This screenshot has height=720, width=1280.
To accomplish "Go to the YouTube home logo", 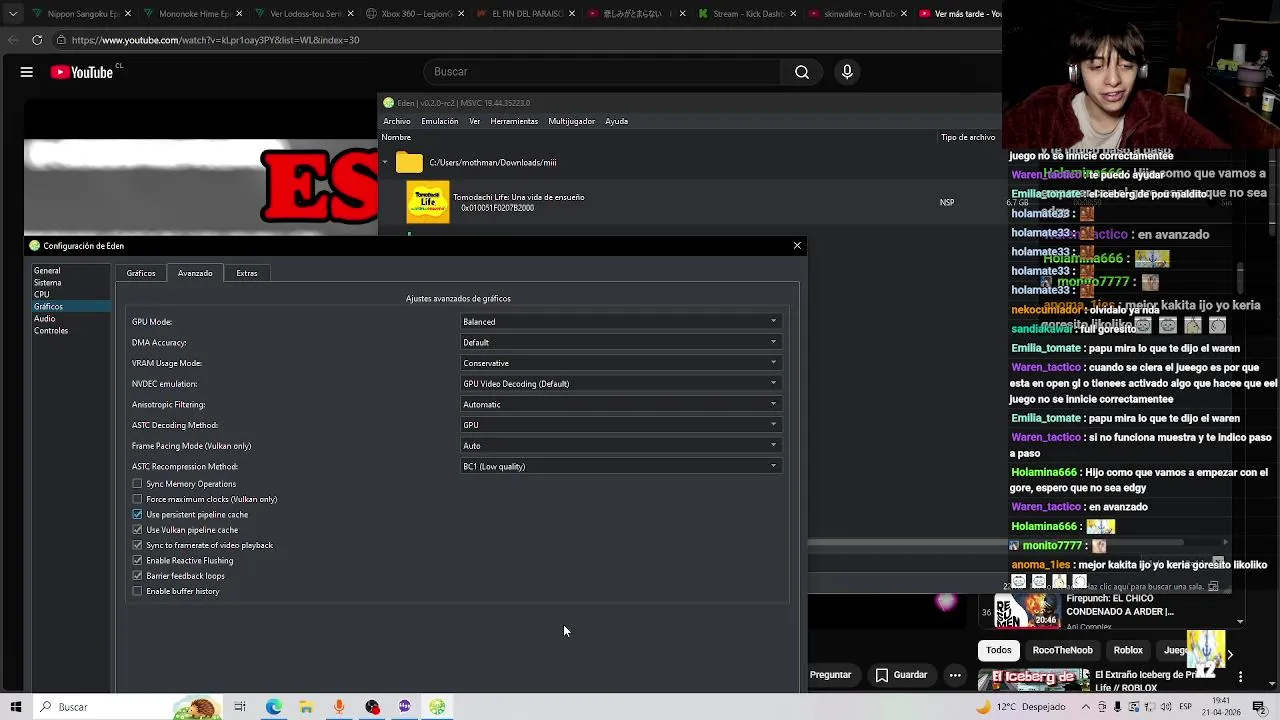I will click(x=81, y=72).
